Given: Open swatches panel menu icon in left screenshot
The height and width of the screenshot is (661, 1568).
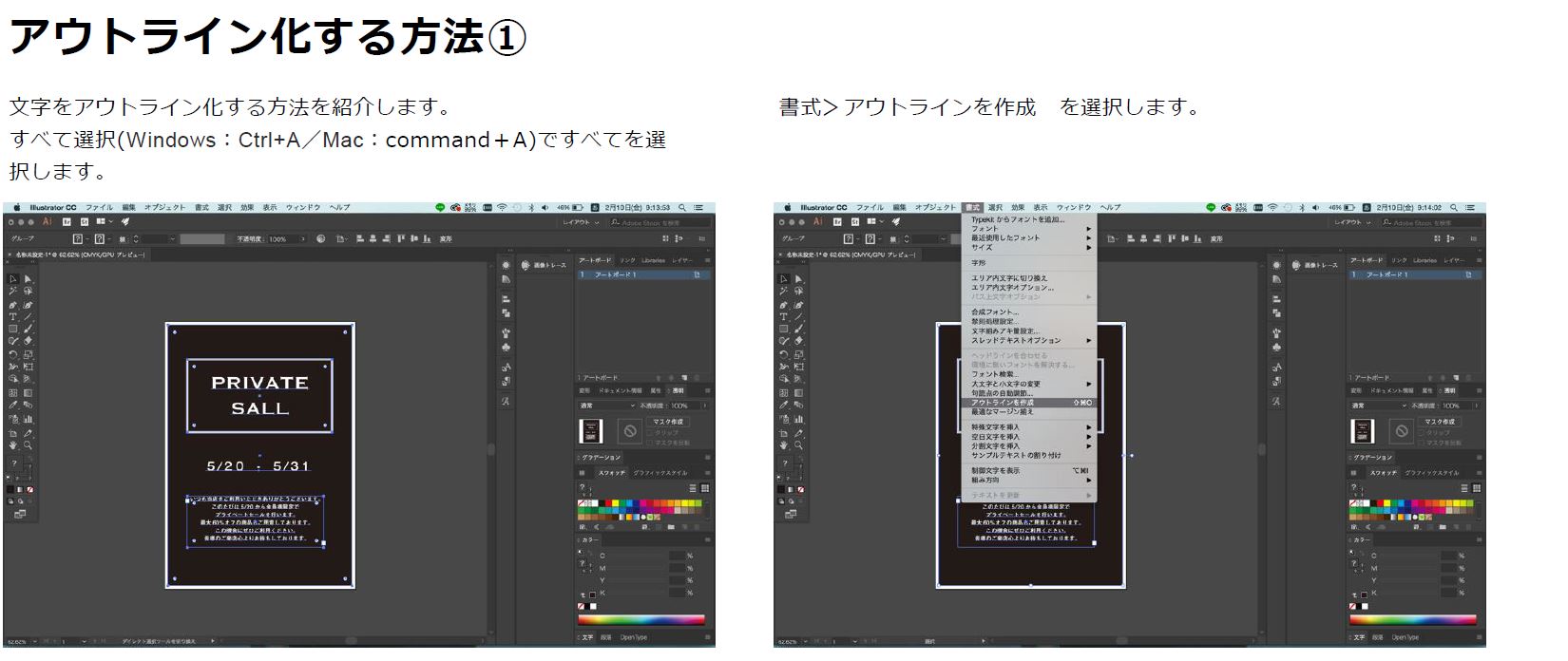Looking at the screenshot, I should click(707, 473).
